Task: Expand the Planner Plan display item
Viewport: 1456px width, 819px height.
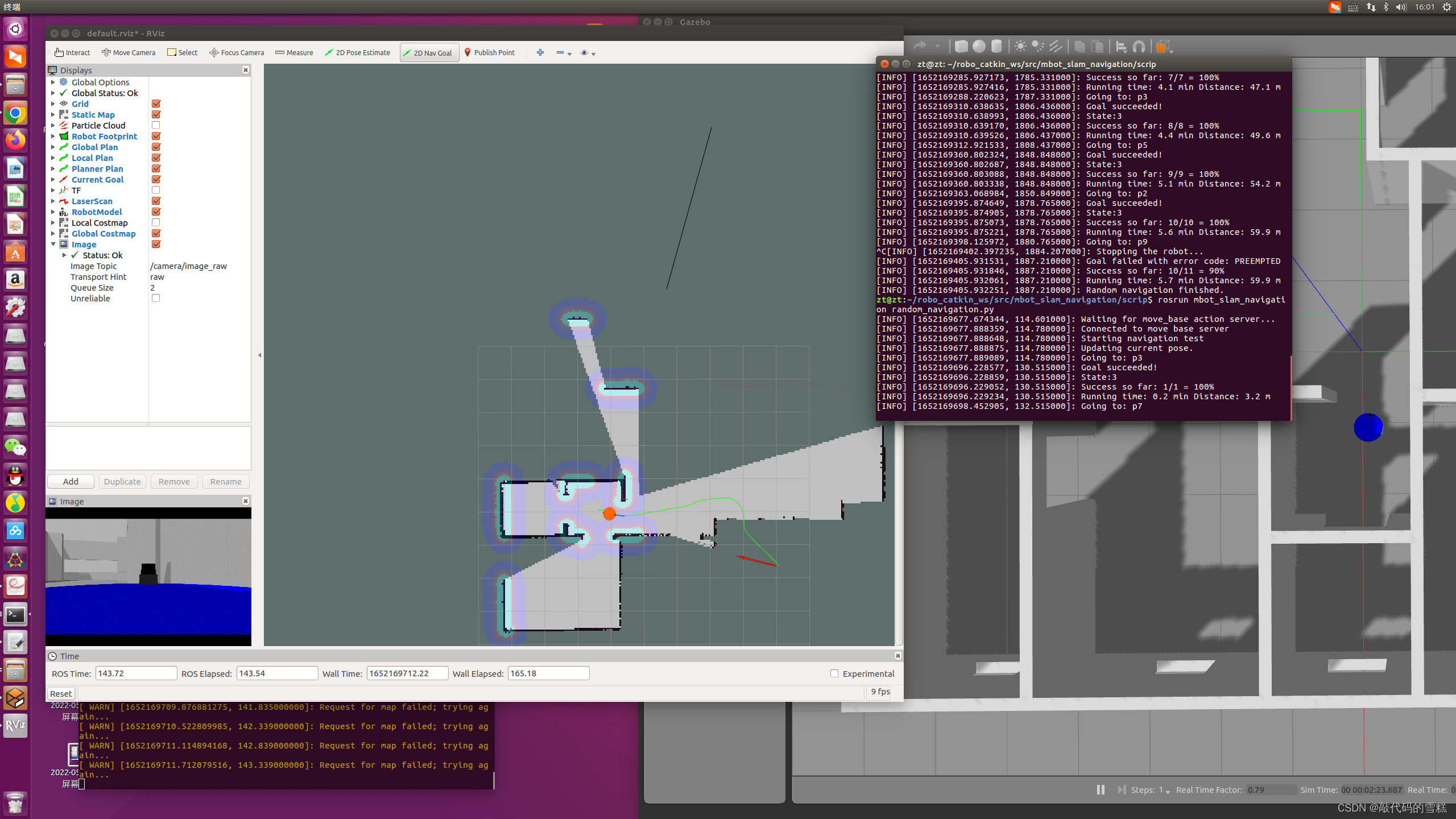Action: pos(53,168)
